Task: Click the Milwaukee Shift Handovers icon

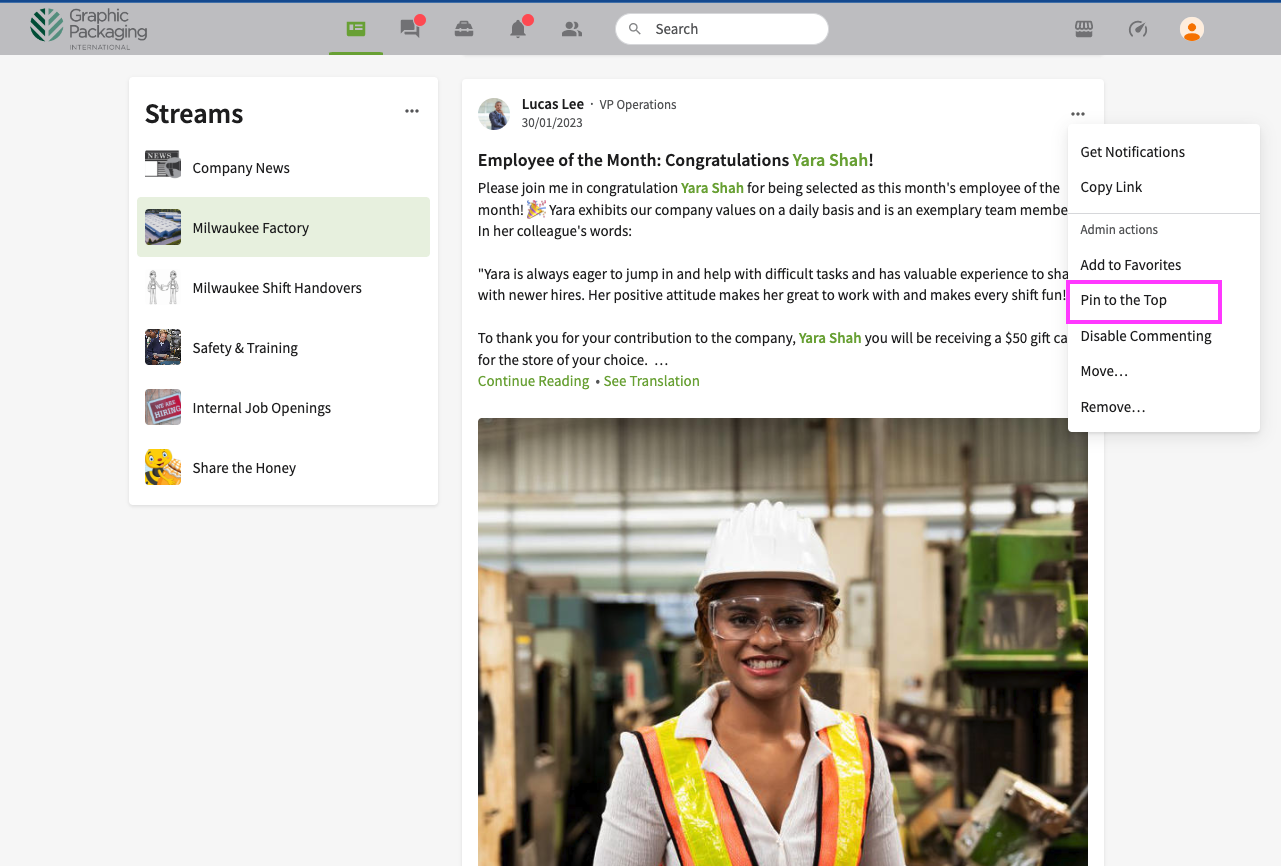Action: coord(163,287)
